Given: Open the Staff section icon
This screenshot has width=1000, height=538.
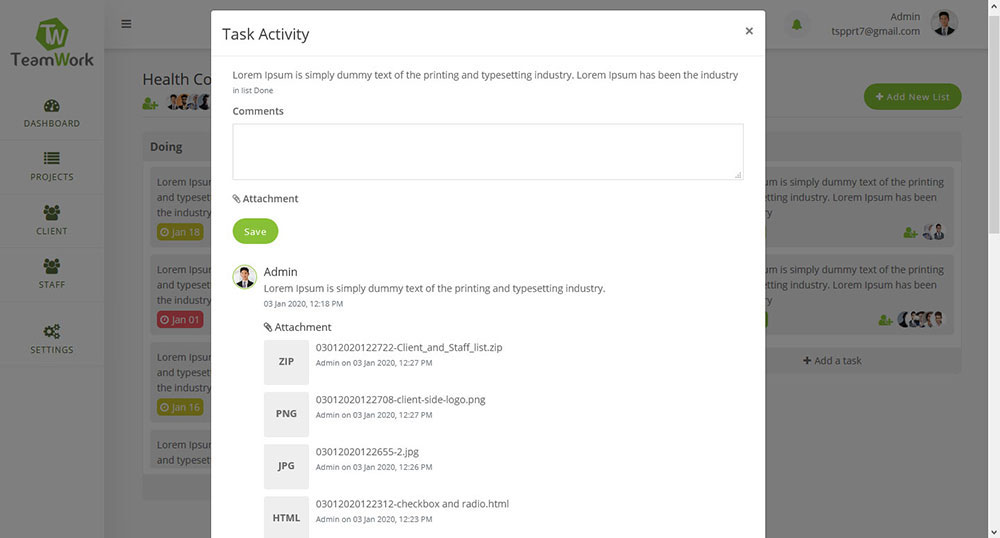Looking at the screenshot, I should click(52, 266).
